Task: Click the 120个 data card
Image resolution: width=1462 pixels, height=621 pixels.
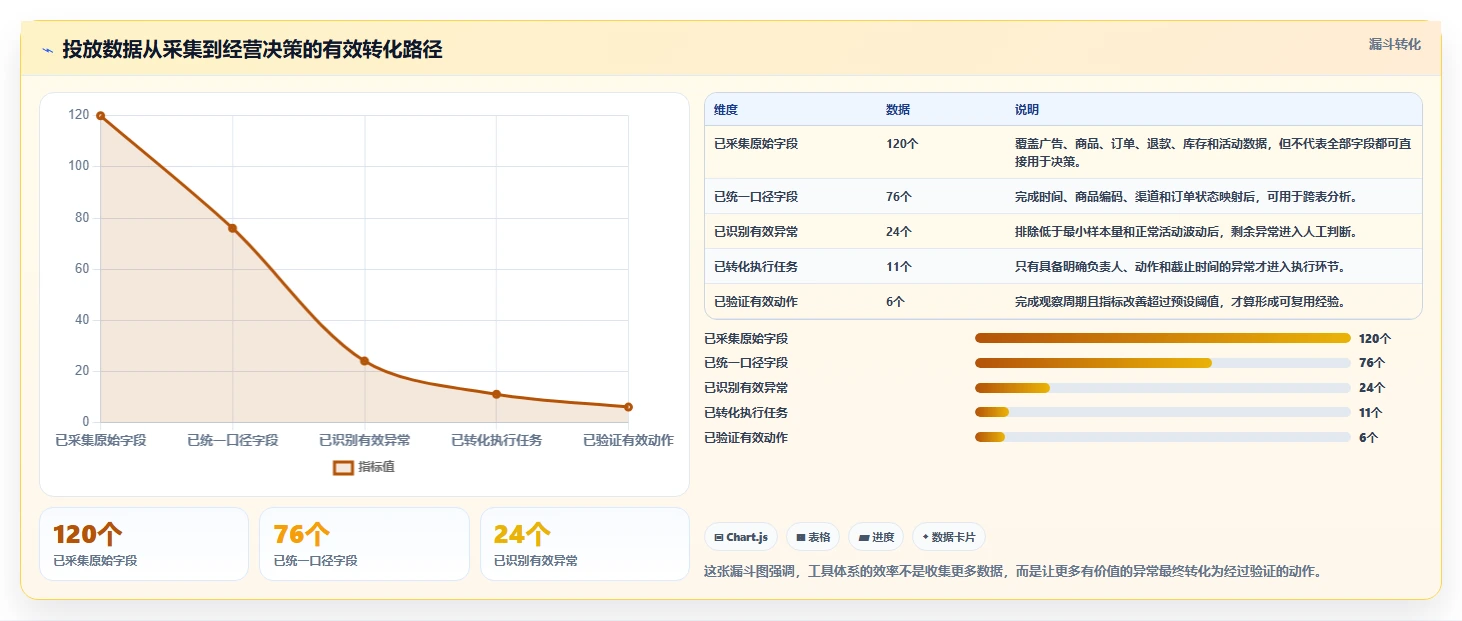Action: (x=144, y=544)
